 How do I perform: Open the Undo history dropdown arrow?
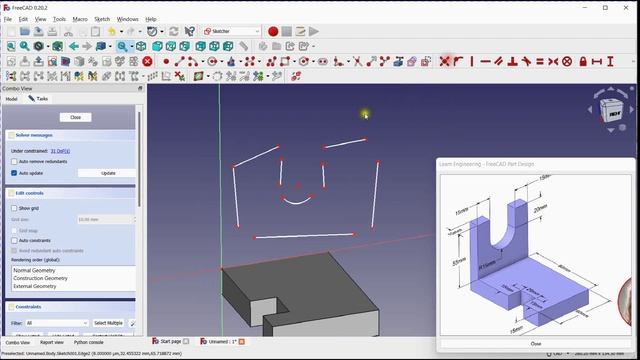click(x=121, y=31)
